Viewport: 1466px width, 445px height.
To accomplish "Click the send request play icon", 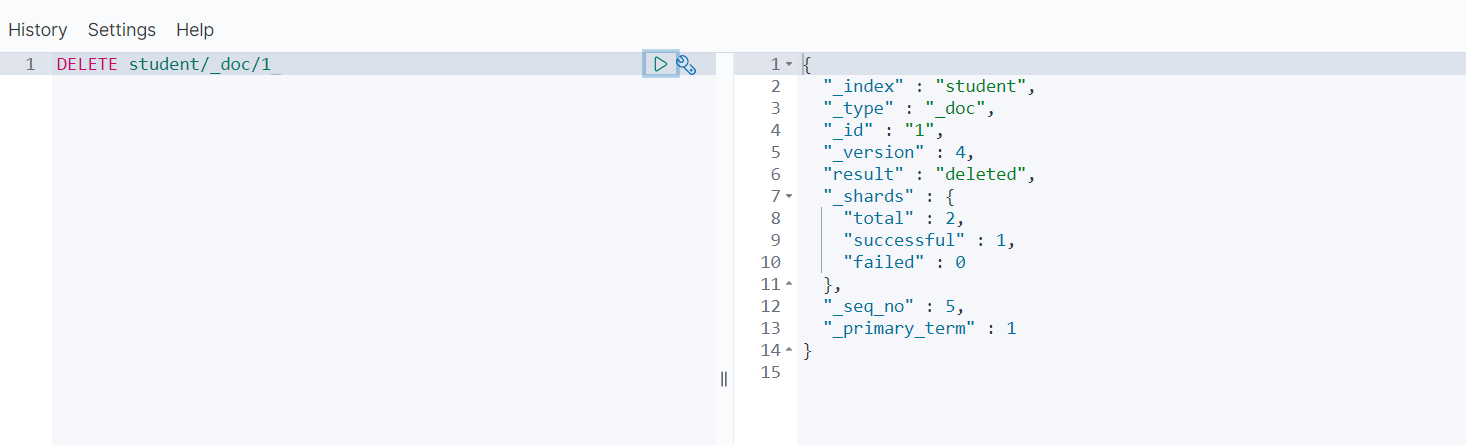I will tap(660, 64).
